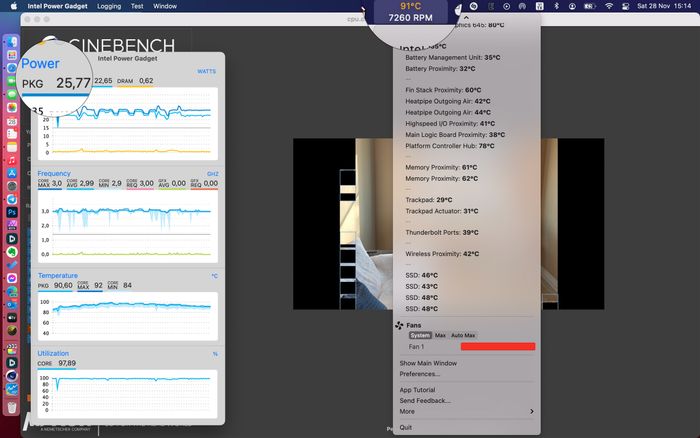
Task: Click the Frequency section heading
Action: [x=54, y=173]
